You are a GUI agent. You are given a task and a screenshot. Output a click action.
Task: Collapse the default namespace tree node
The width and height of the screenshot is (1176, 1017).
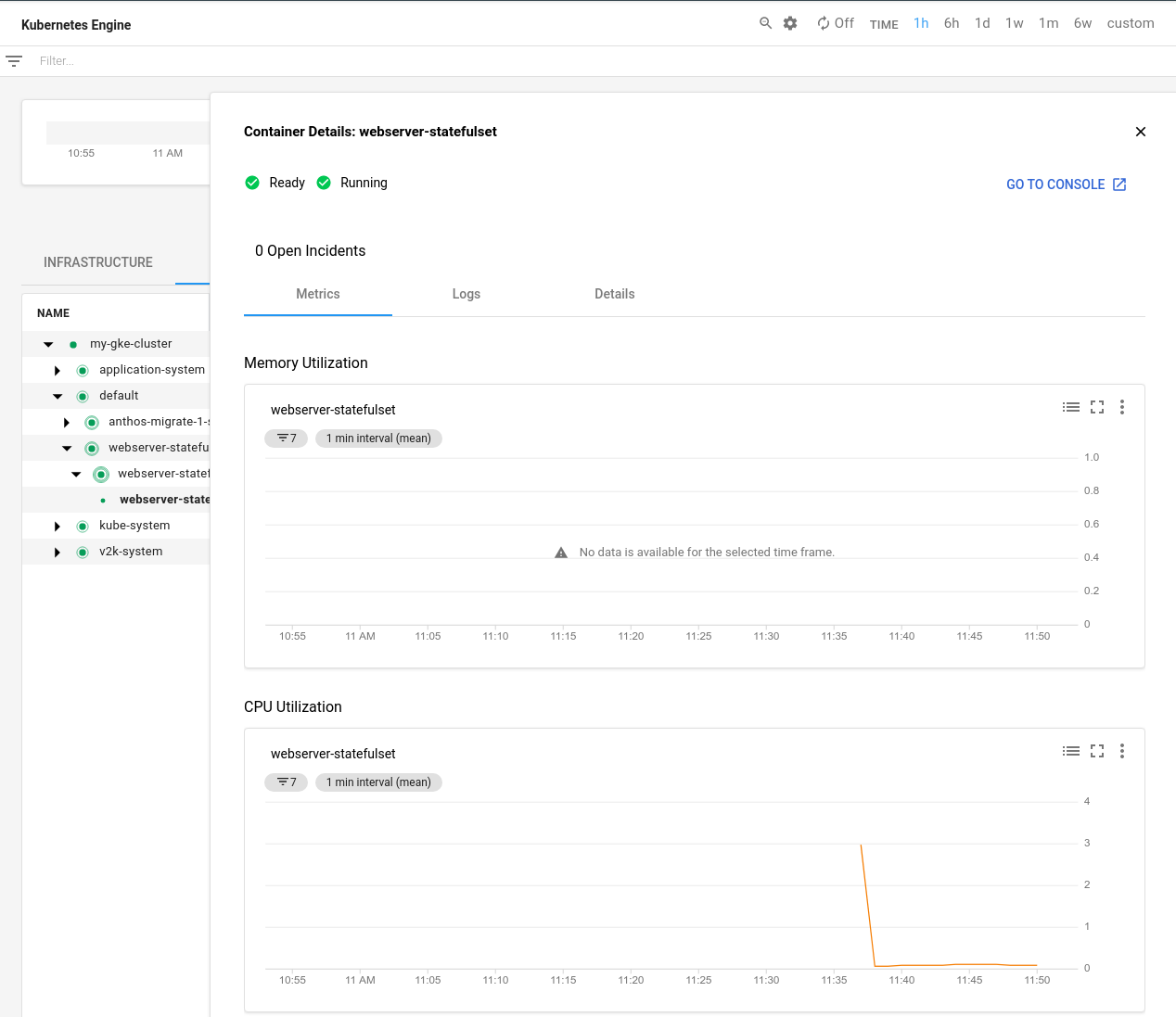coord(58,396)
